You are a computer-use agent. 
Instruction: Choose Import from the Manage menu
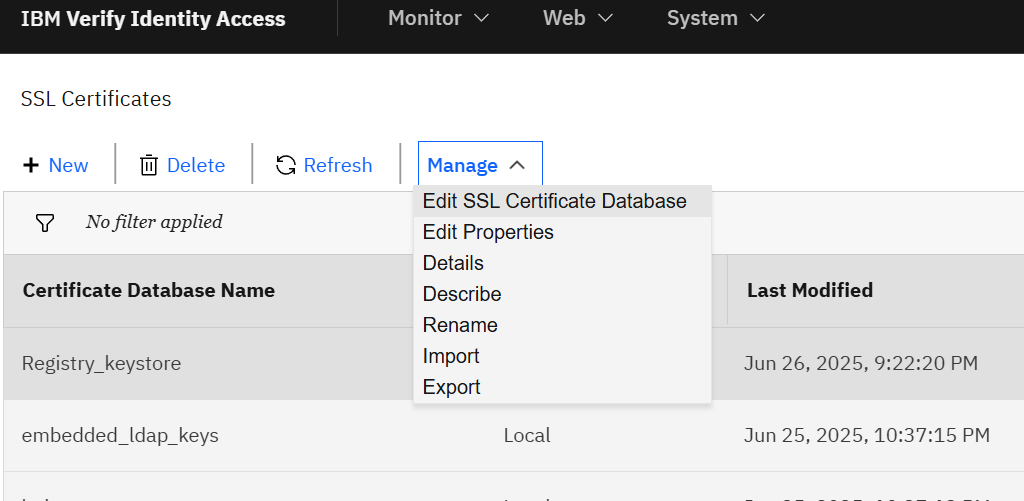coord(451,356)
